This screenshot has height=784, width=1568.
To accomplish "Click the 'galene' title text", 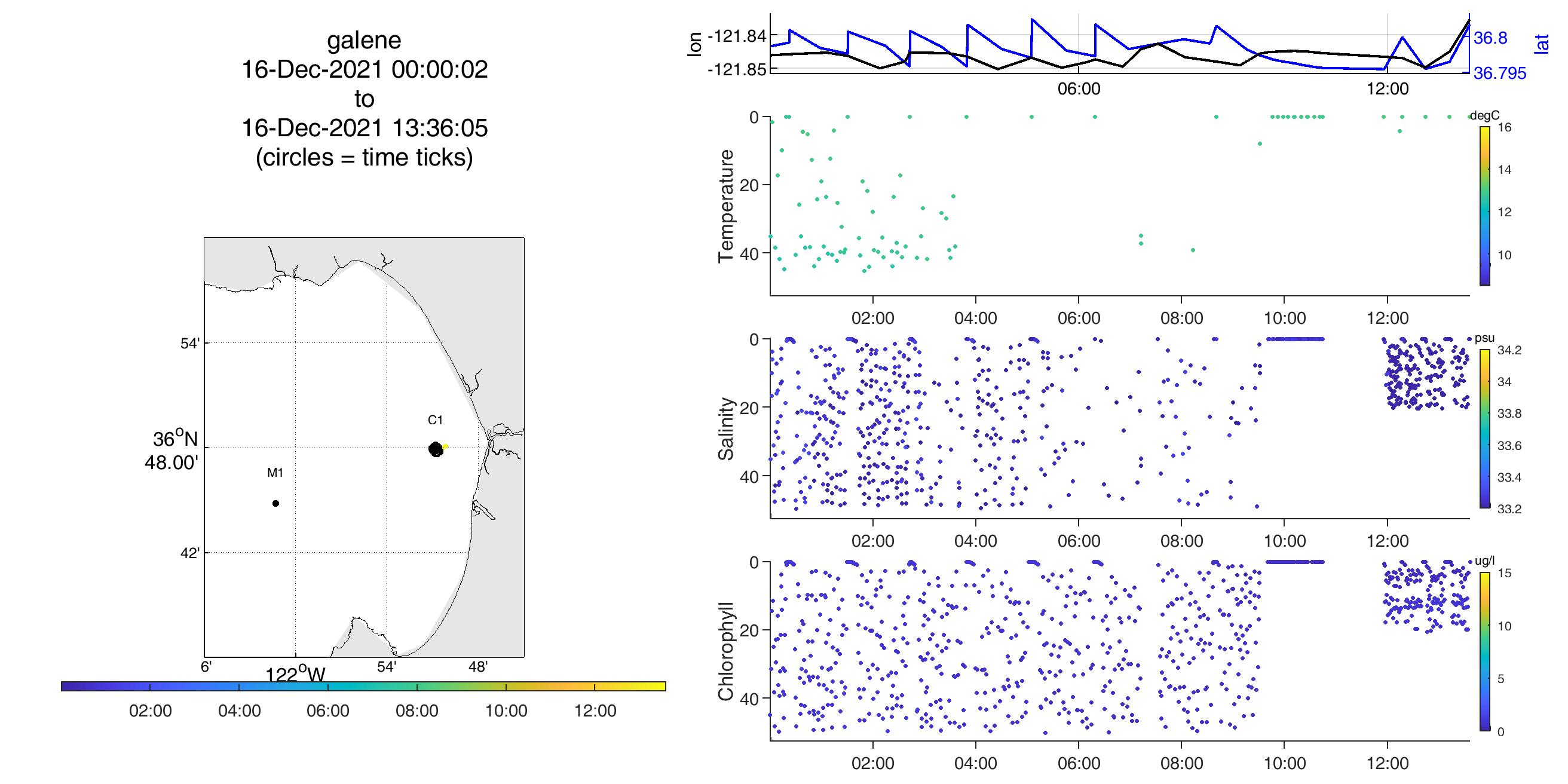I will pos(364,41).
